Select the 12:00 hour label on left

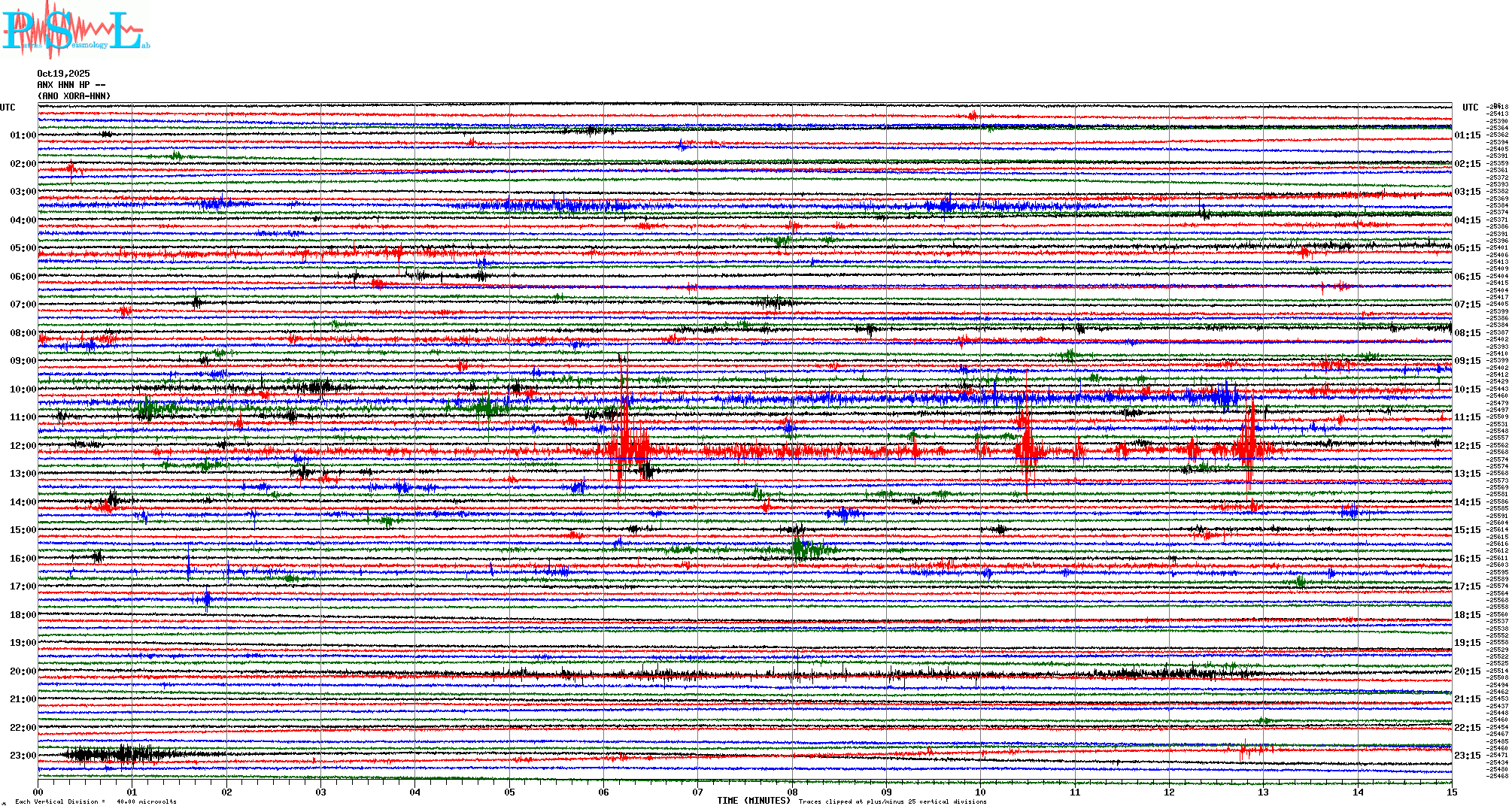pos(23,446)
